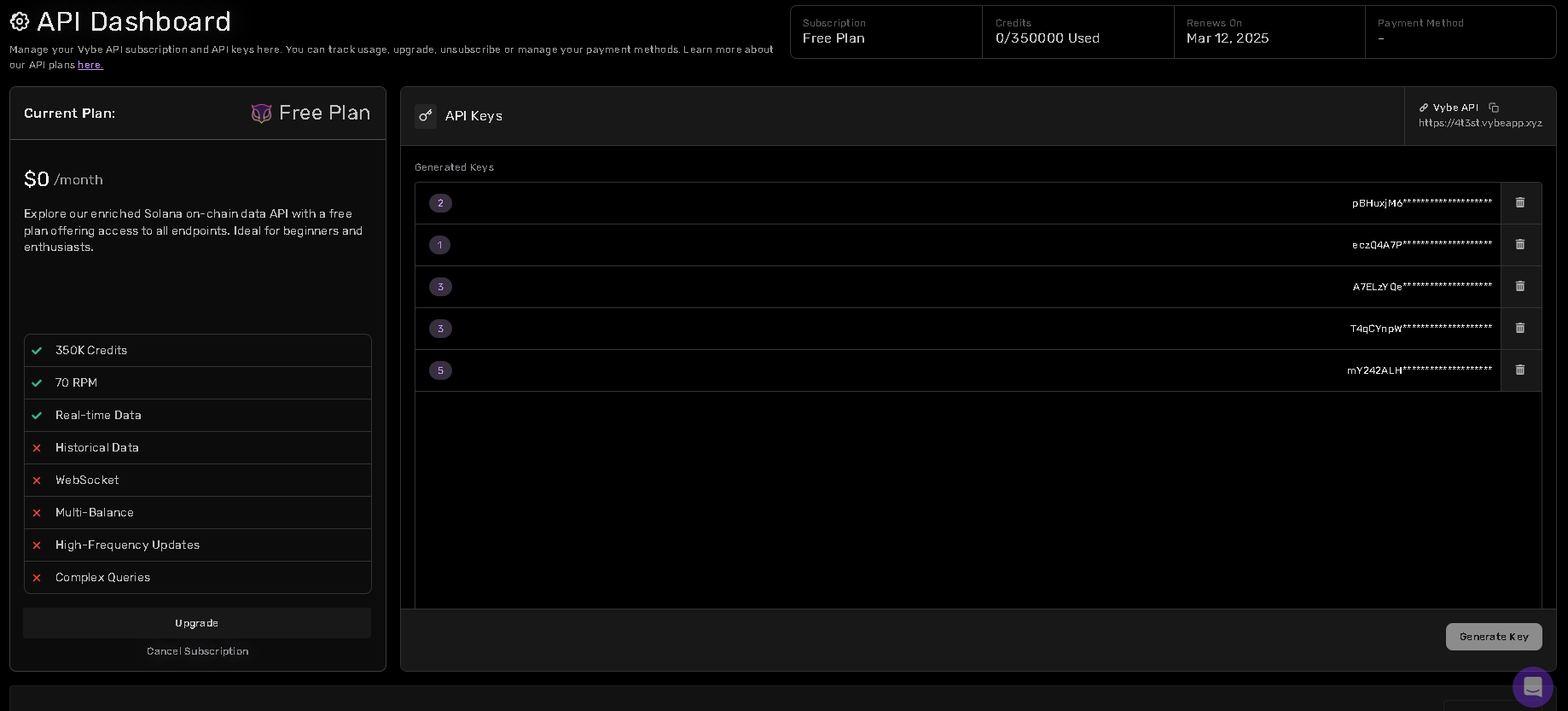Screen dimensions: 1568x711
Task: Click the Subscription Free Plan summary card
Action: [886, 32]
